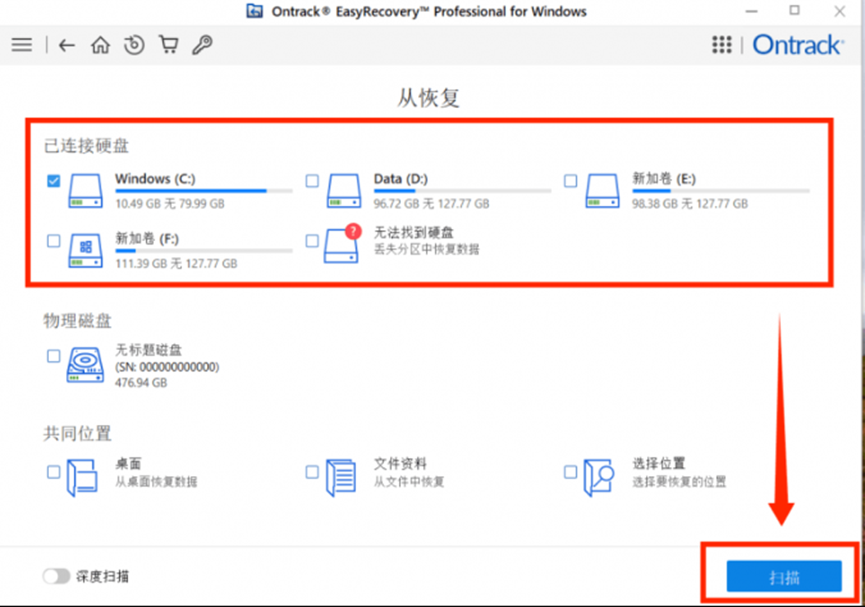Click the 选择要恢复的位置 description
Image resolution: width=865 pixels, height=607 pixels.
(x=679, y=482)
